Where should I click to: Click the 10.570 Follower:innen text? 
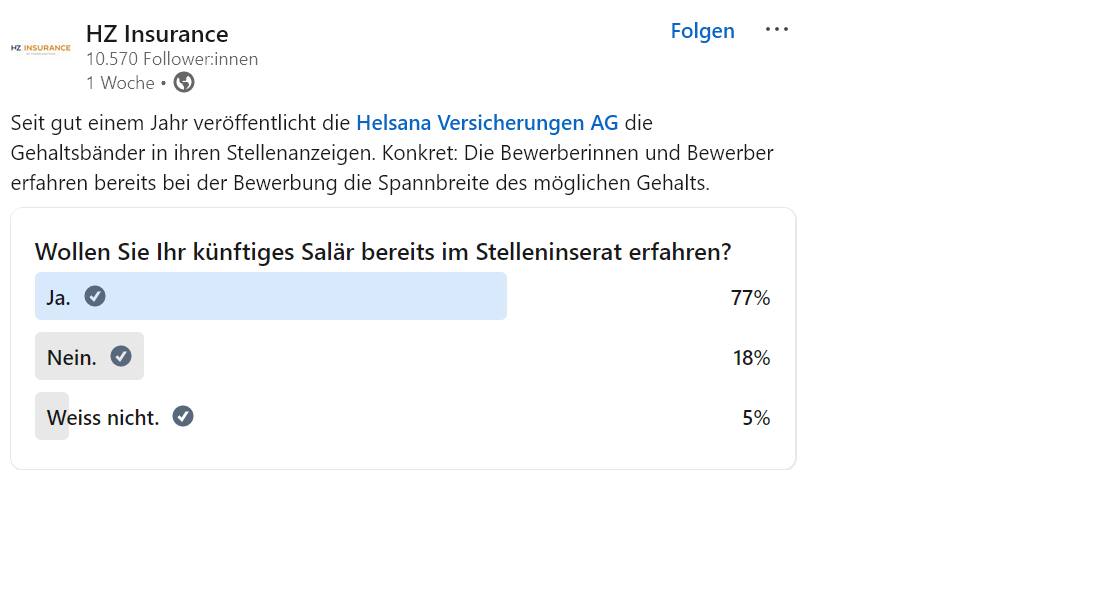[x=172, y=59]
